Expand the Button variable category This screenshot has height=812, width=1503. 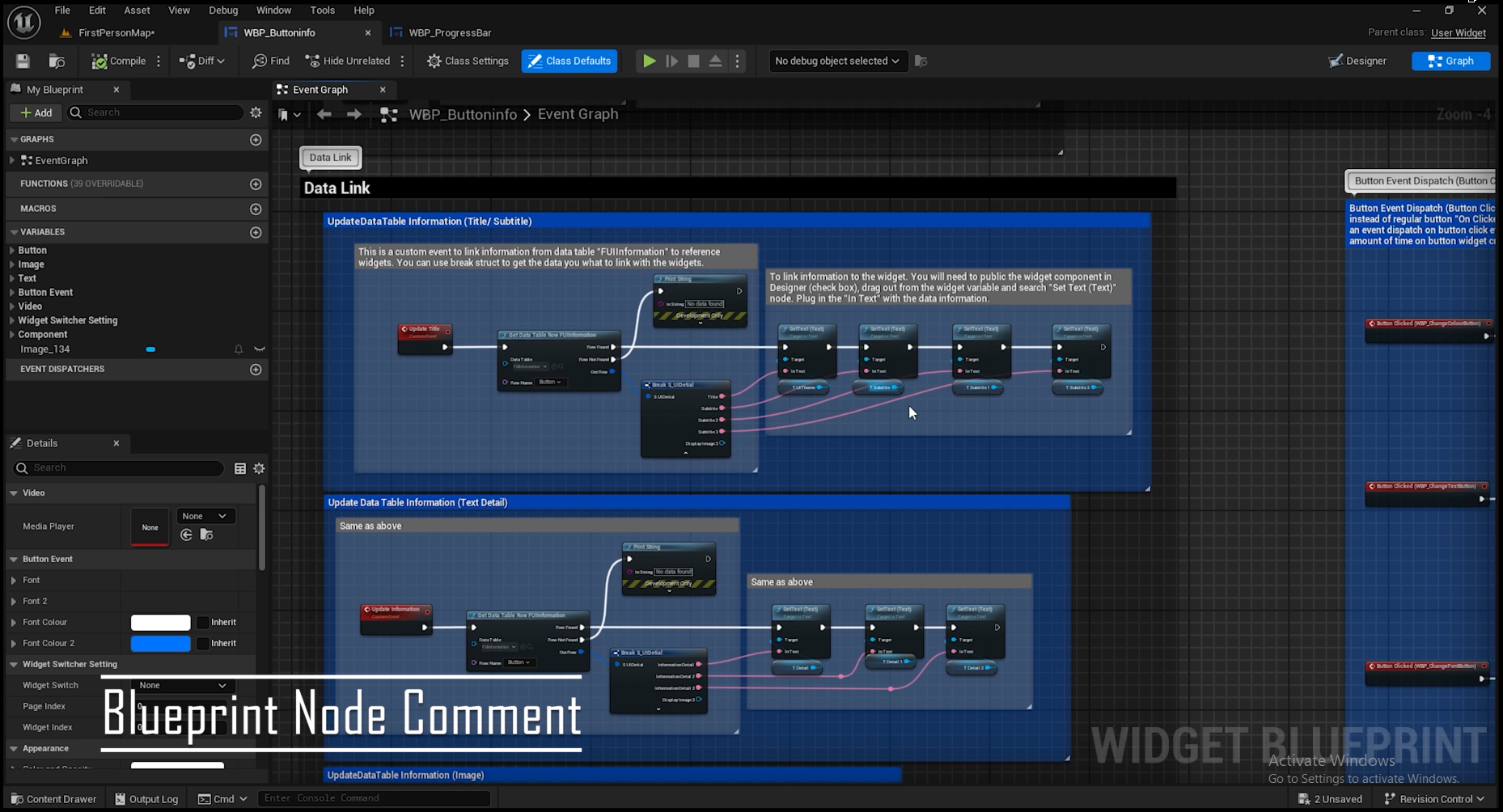point(12,251)
